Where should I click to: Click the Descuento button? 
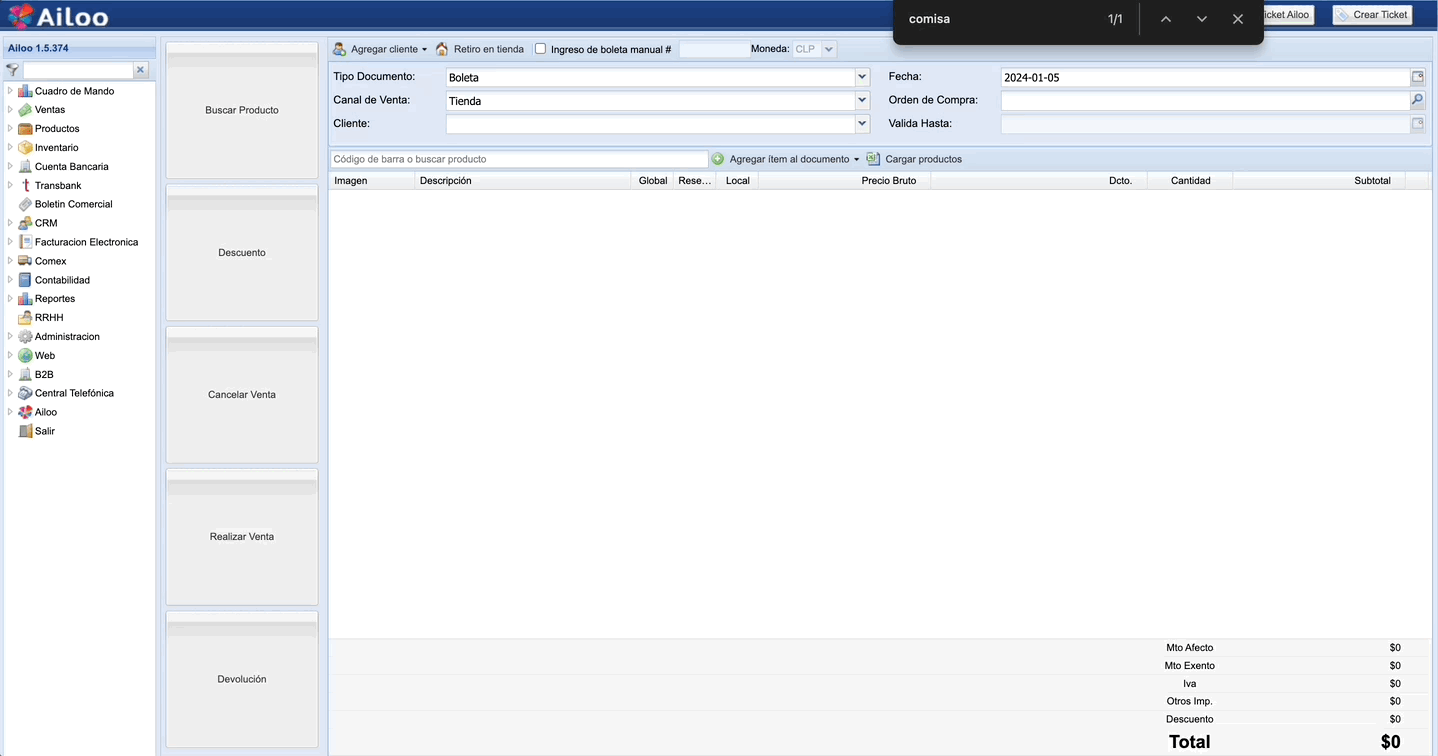242,253
